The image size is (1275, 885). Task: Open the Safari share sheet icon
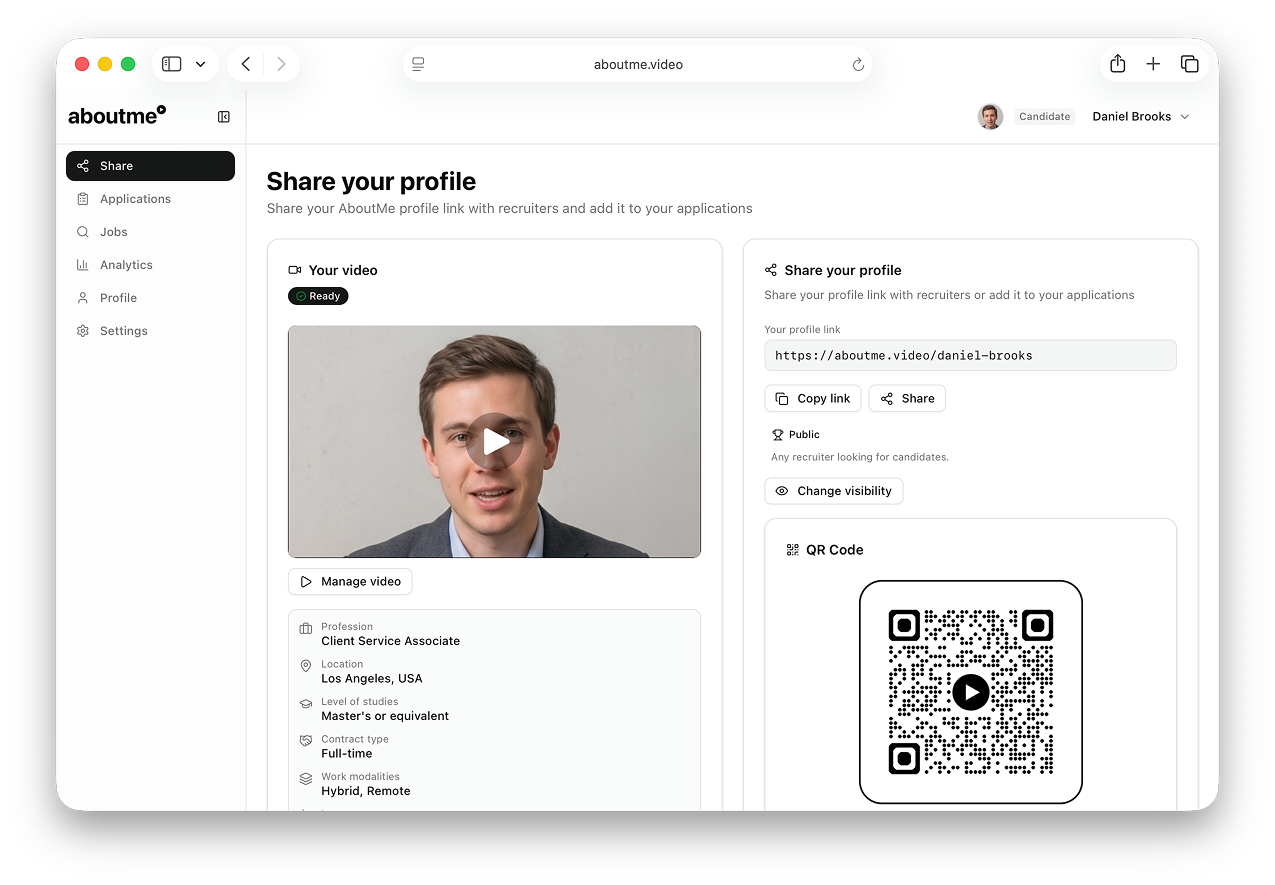point(1118,64)
